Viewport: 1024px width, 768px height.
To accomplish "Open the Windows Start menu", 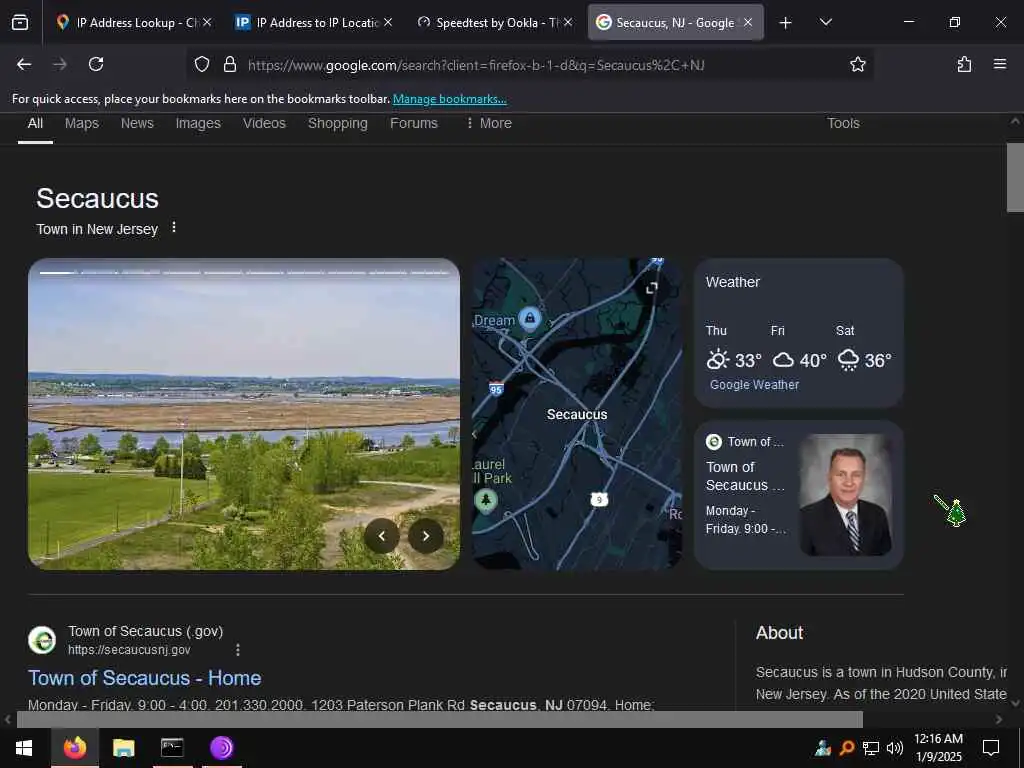I will coord(24,748).
